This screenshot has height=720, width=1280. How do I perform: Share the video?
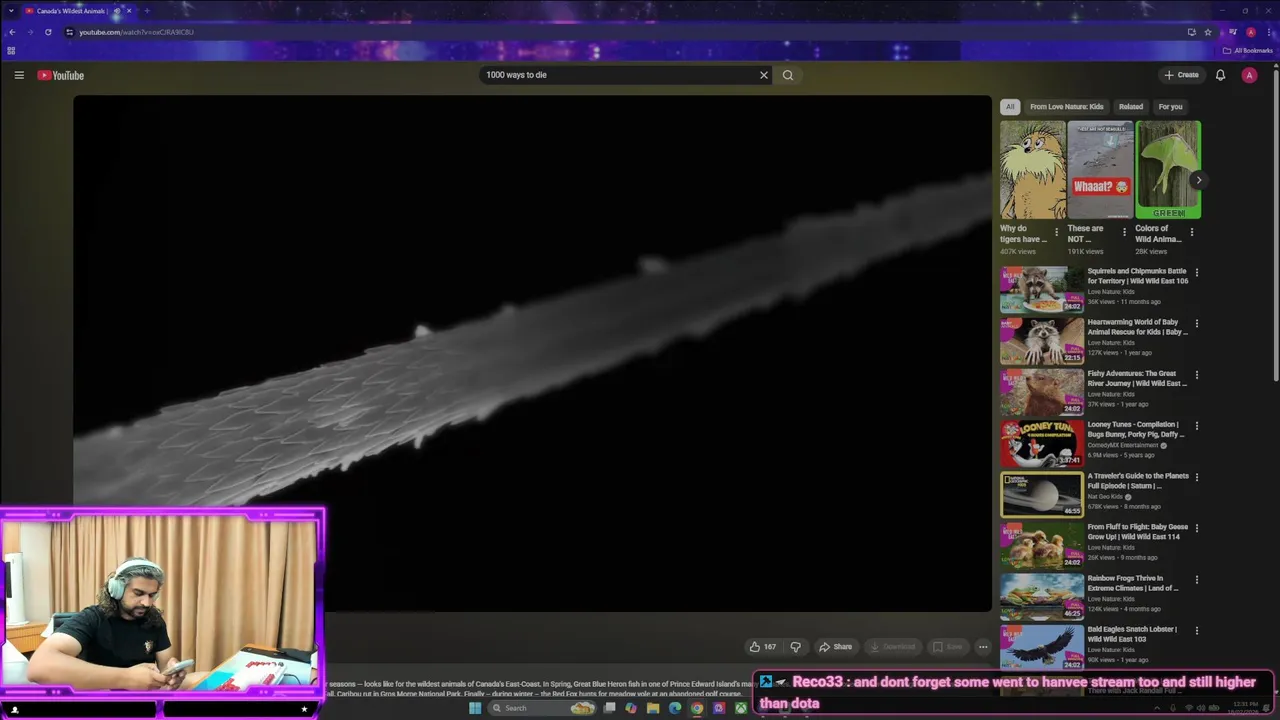836,647
